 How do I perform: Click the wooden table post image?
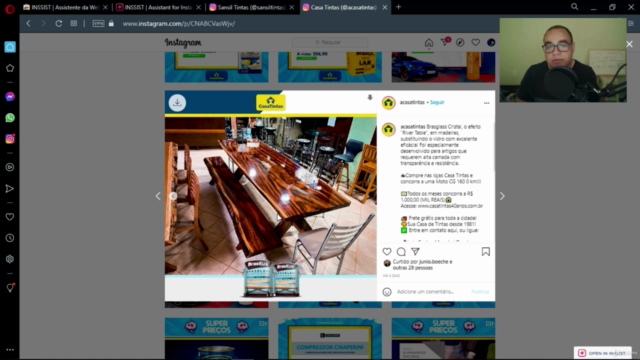click(x=271, y=196)
